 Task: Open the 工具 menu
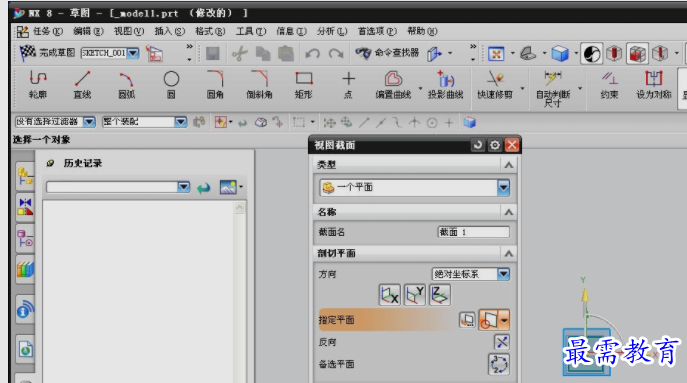click(x=251, y=32)
